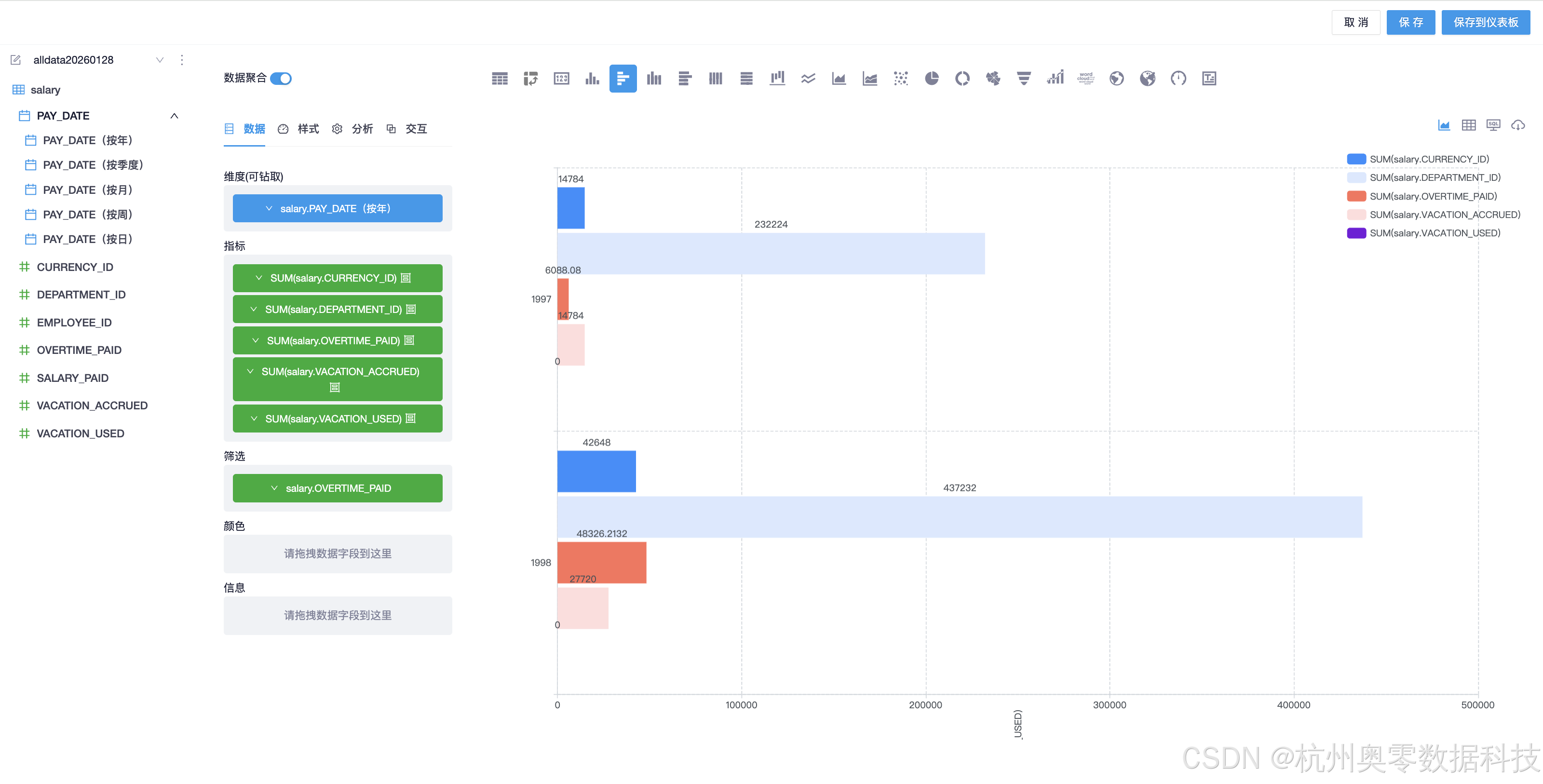
Task: Click the 保存到仪表板 button
Action: 1485,23
